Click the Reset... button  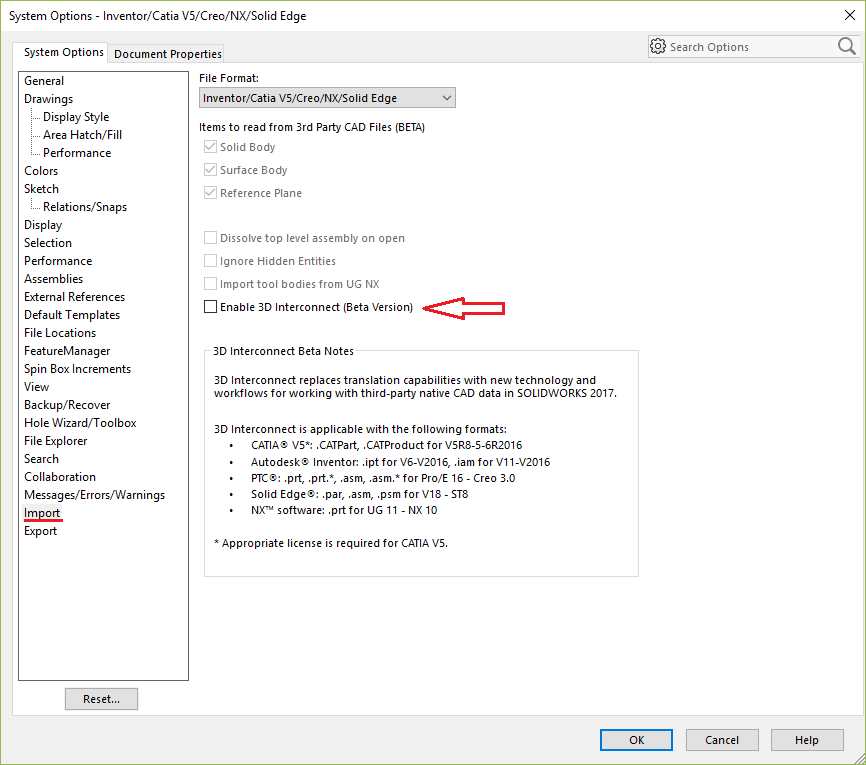101,699
